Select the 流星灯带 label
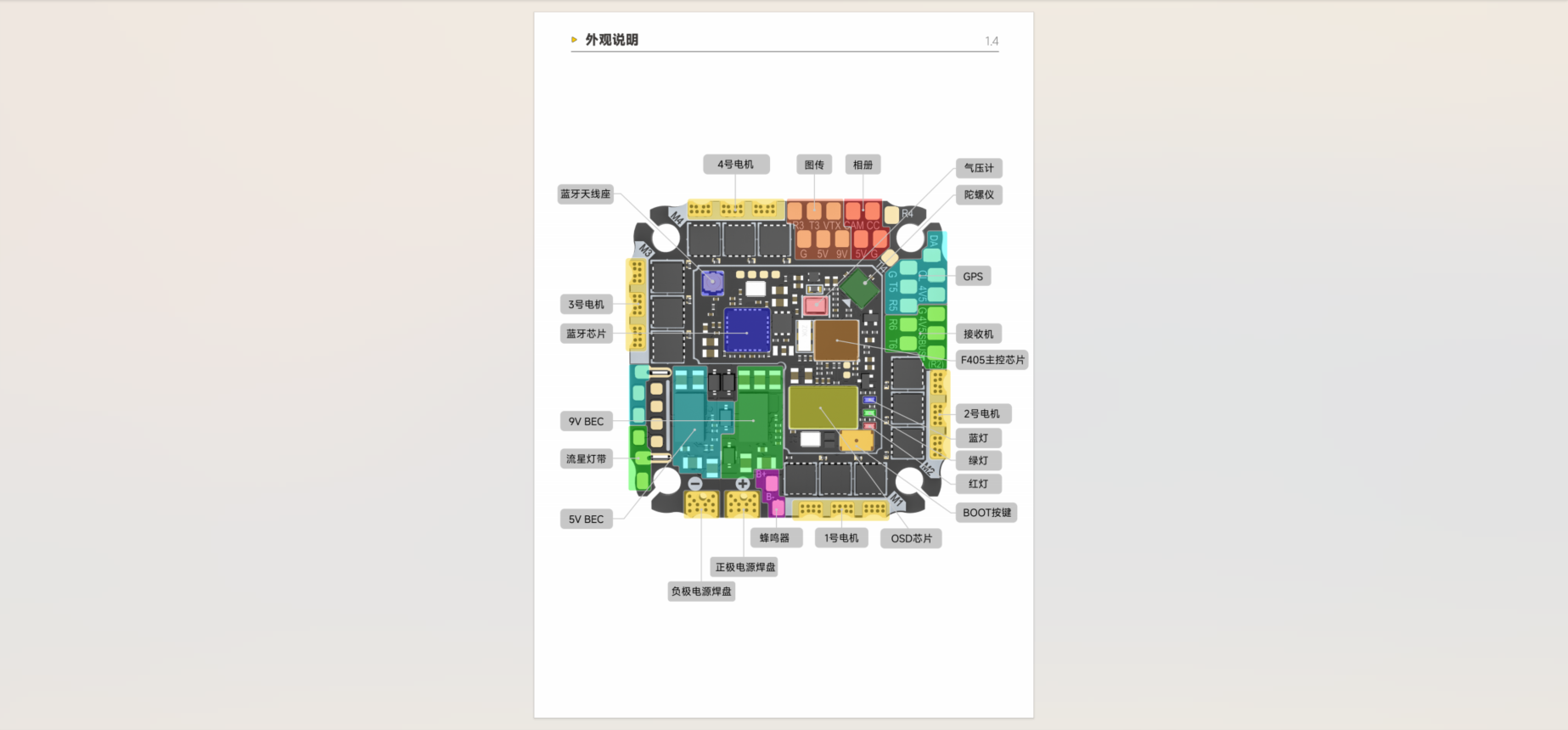Viewport: 1568px width, 730px height. coord(586,459)
